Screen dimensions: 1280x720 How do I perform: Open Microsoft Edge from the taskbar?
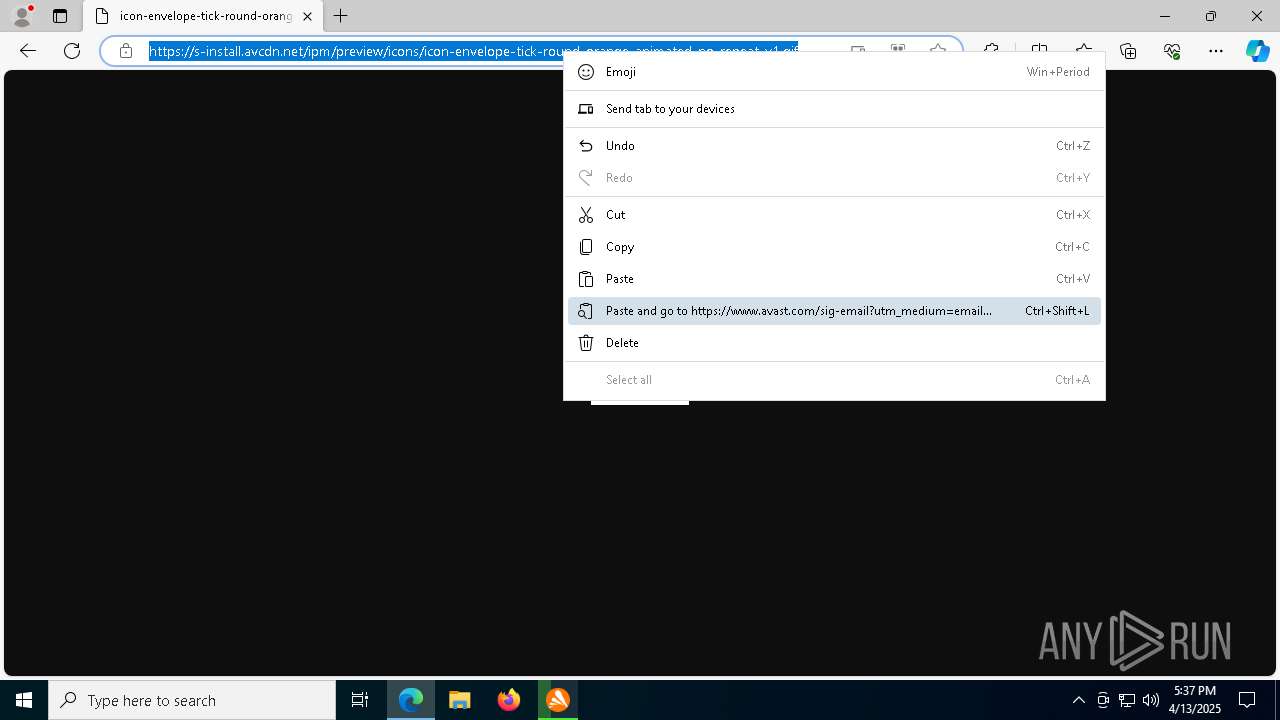pyautogui.click(x=411, y=700)
